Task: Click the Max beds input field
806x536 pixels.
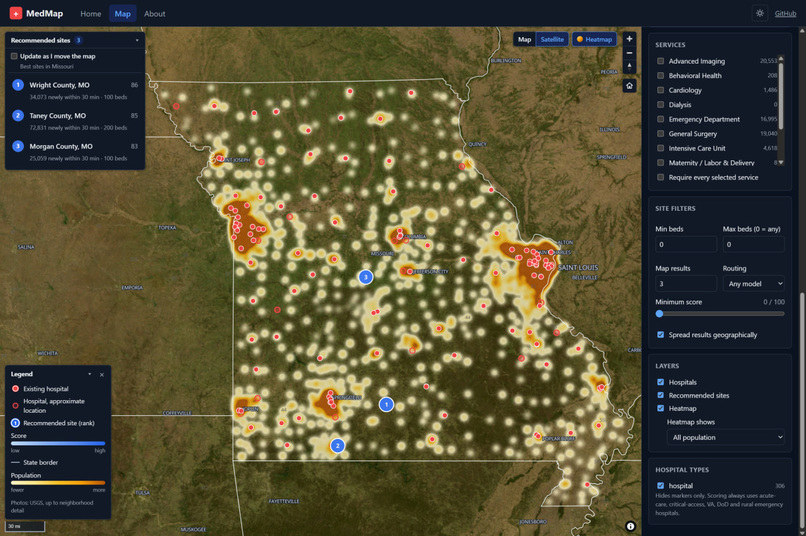Action: tap(754, 245)
